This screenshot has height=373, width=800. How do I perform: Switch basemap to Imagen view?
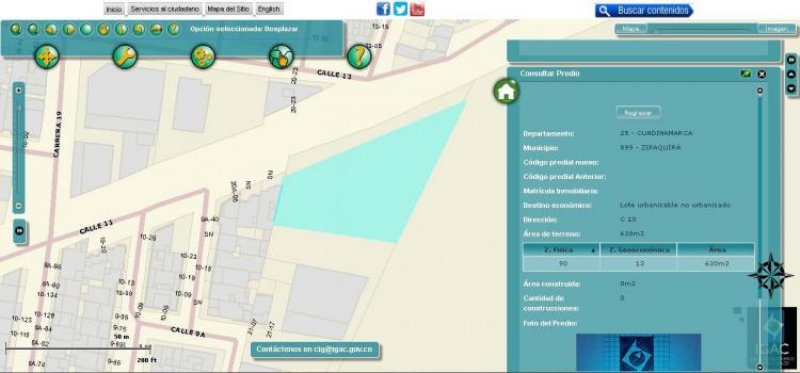point(776,29)
